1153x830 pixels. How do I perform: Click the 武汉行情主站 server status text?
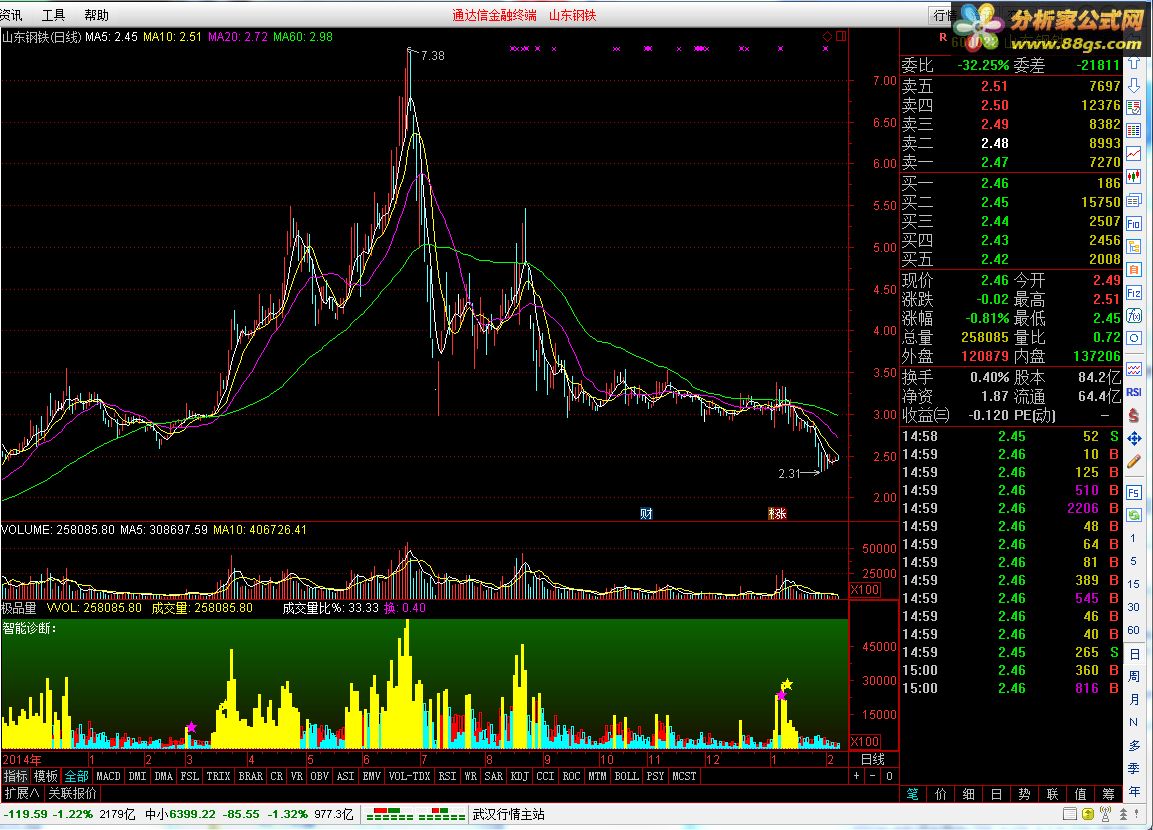click(x=509, y=814)
